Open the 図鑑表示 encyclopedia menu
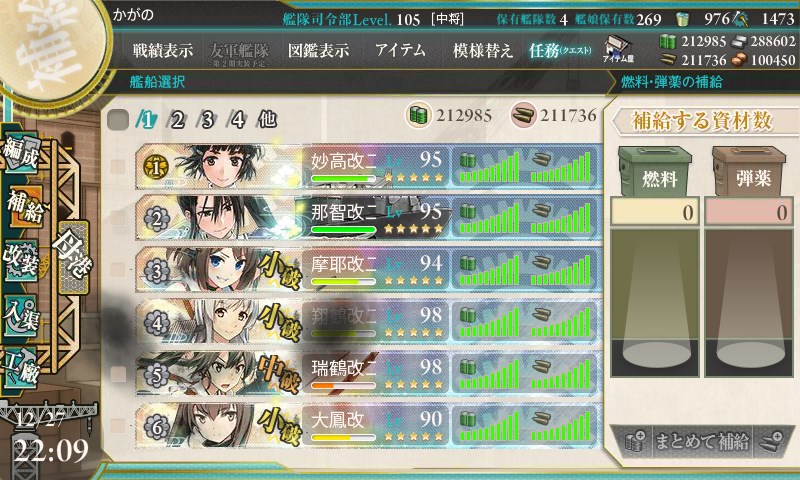Screen dimensions: 800x480 tap(318, 50)
